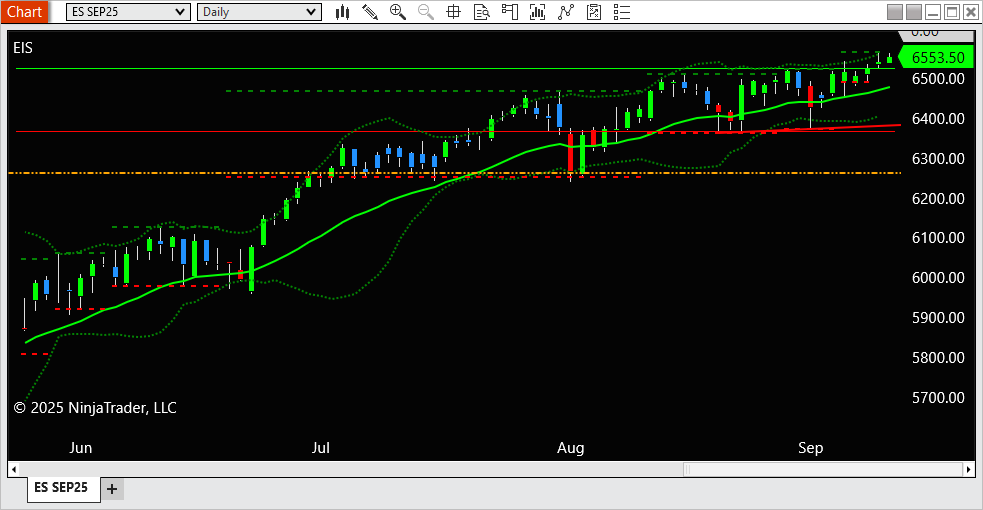Click the 5800.00 price axis label
983x510 pixels.
[x=938, y=358]
